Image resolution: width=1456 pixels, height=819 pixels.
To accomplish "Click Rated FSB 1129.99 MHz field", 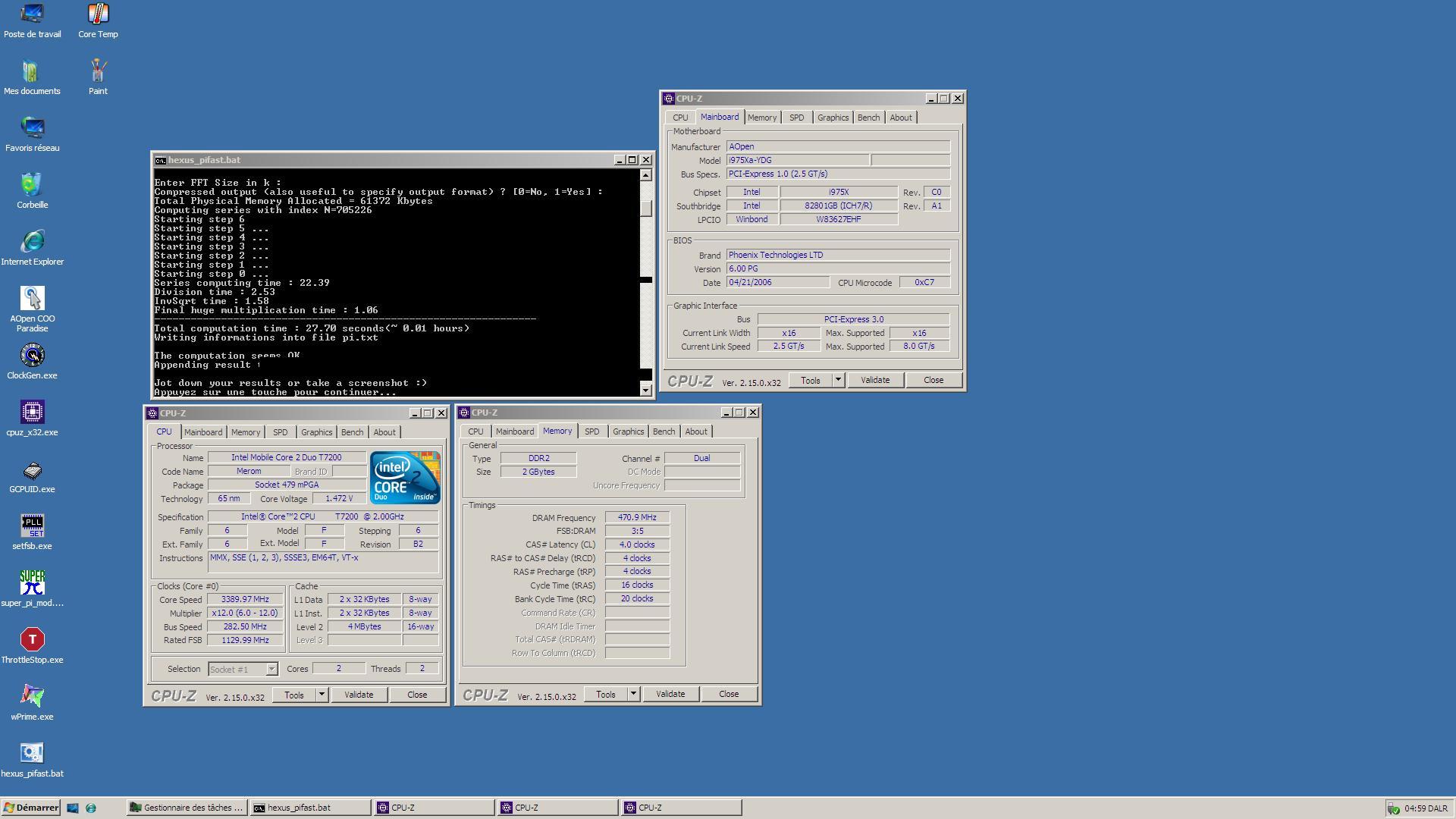I will click(x=245, y=641).
